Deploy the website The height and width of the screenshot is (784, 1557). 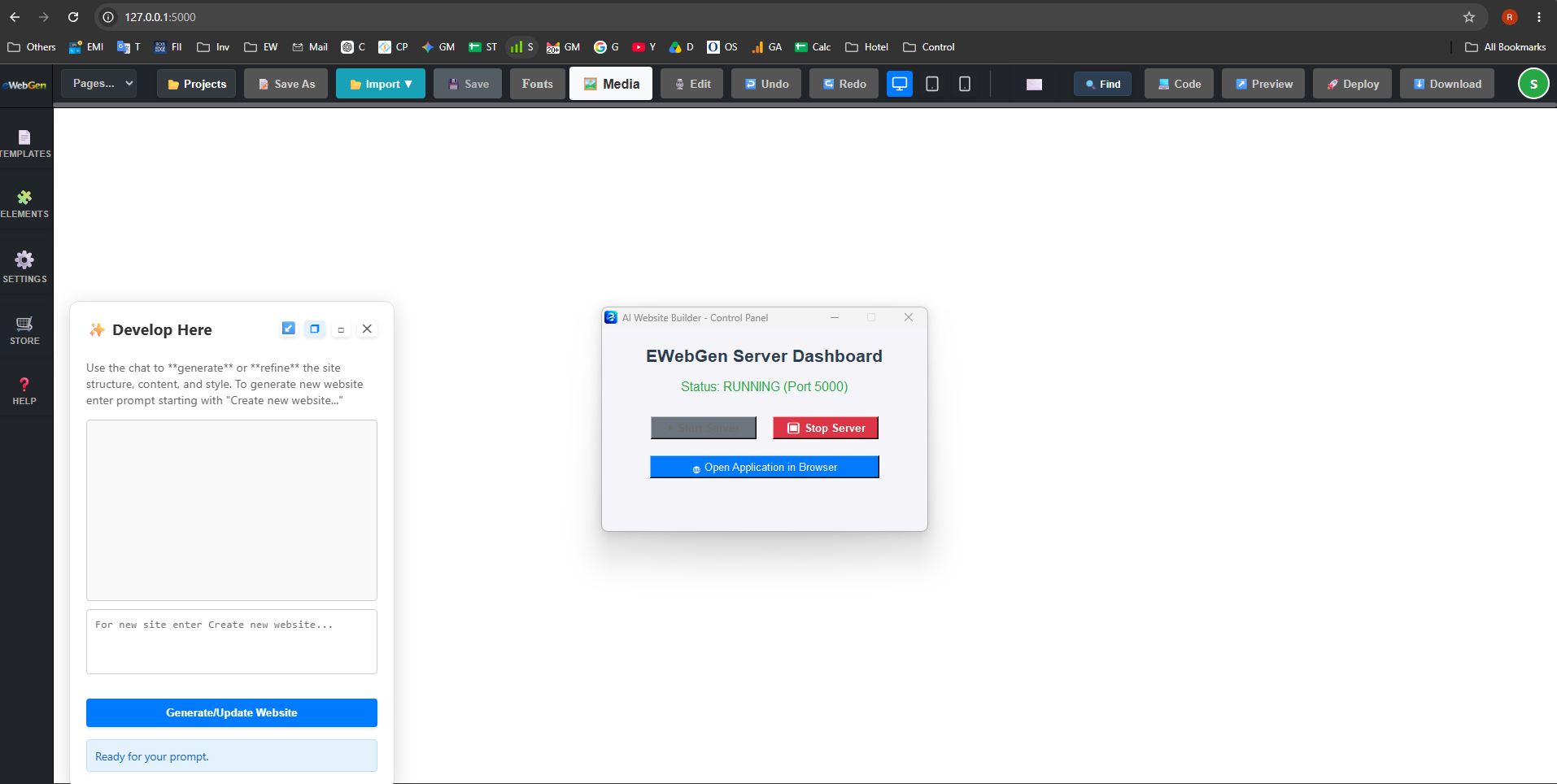point(1352,84)
